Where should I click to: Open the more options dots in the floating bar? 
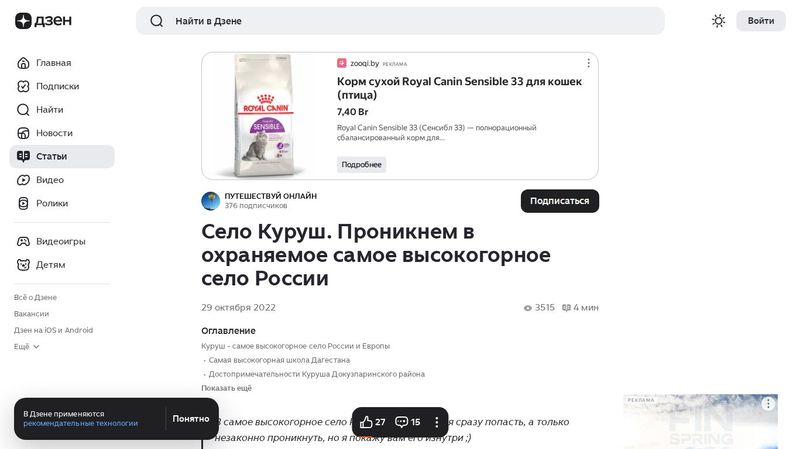[x=436, y=422]
